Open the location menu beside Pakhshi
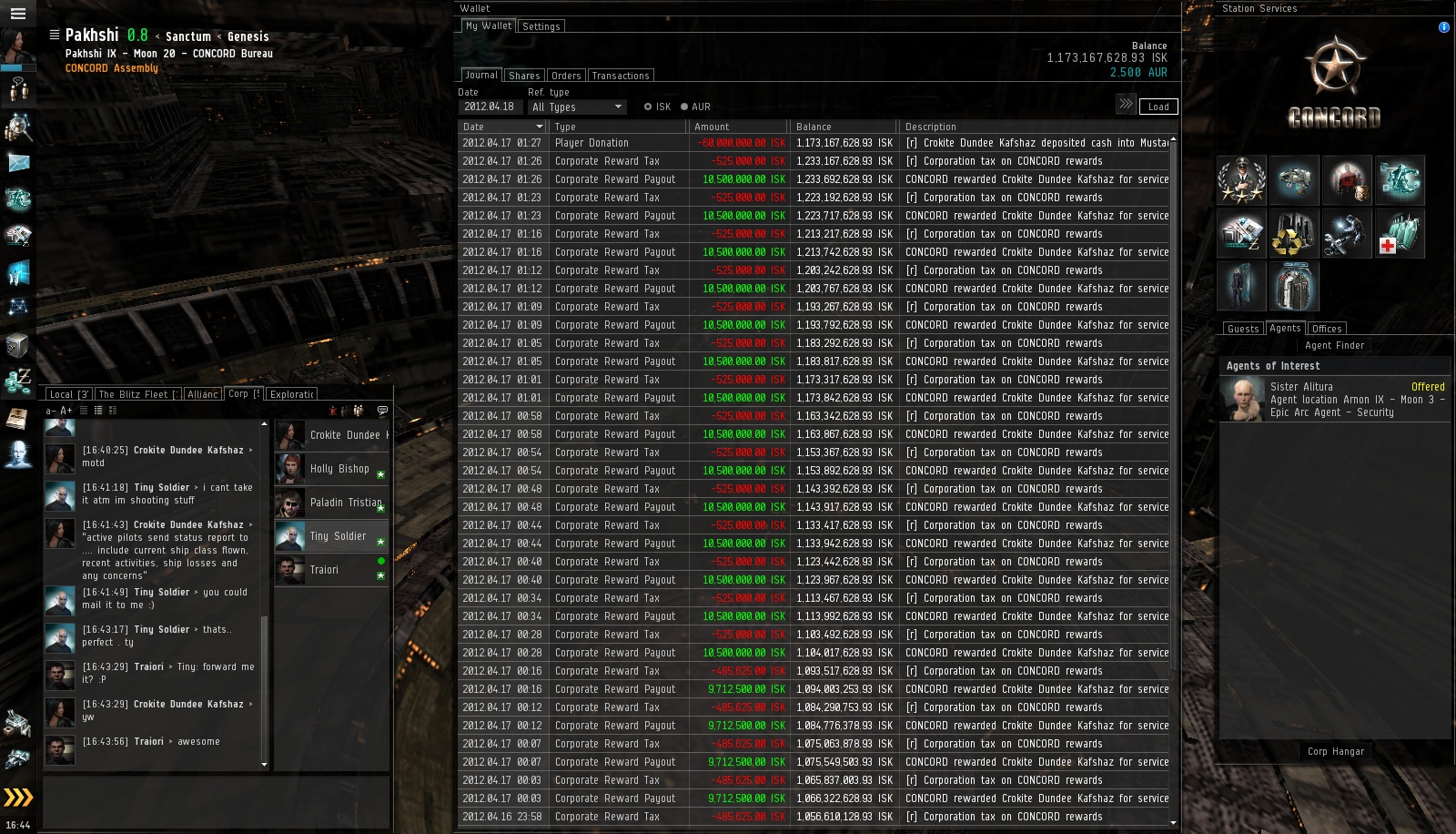 click(x=55, y=35)
